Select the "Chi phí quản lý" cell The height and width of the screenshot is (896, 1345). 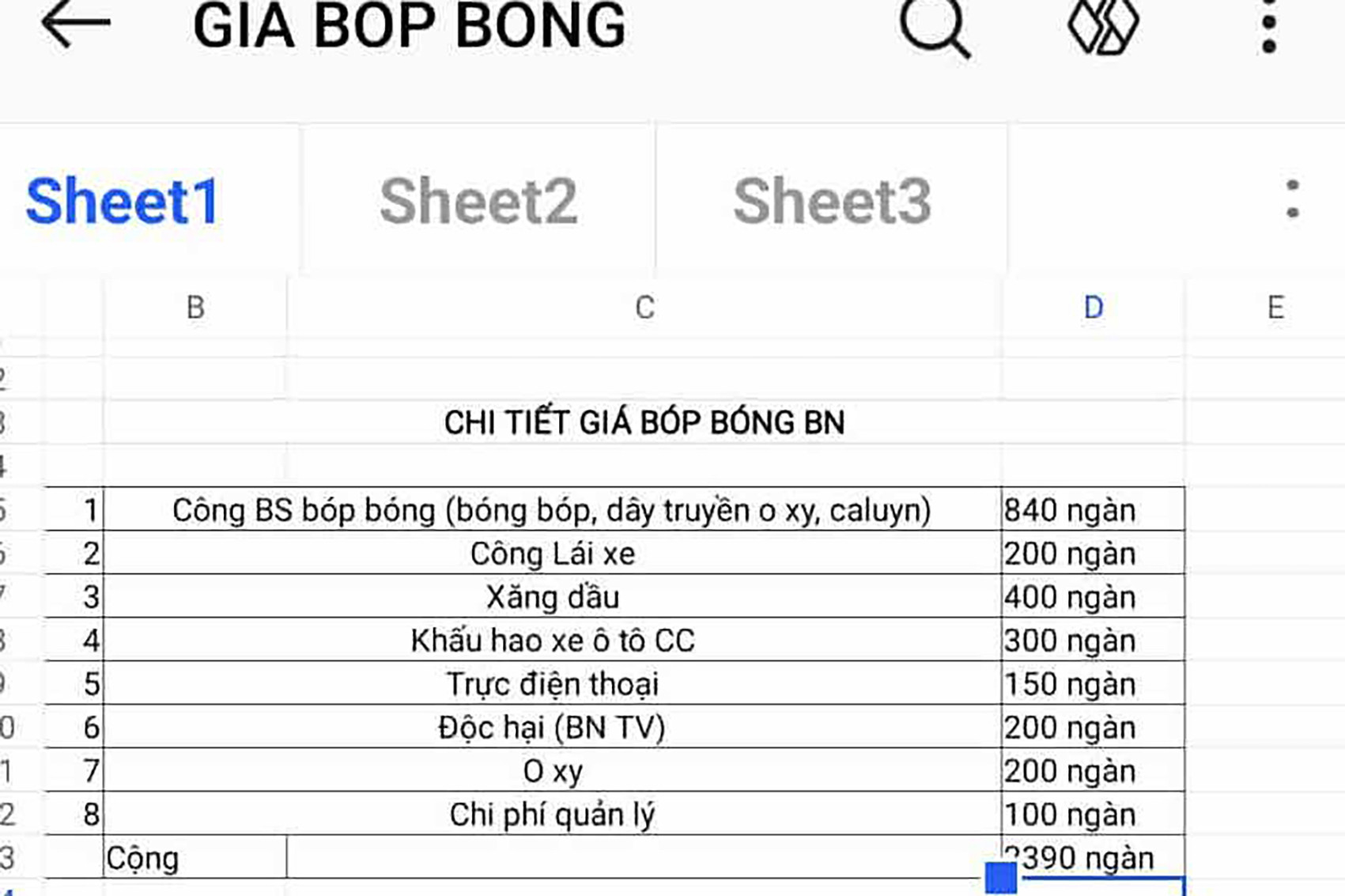(552, 815)
